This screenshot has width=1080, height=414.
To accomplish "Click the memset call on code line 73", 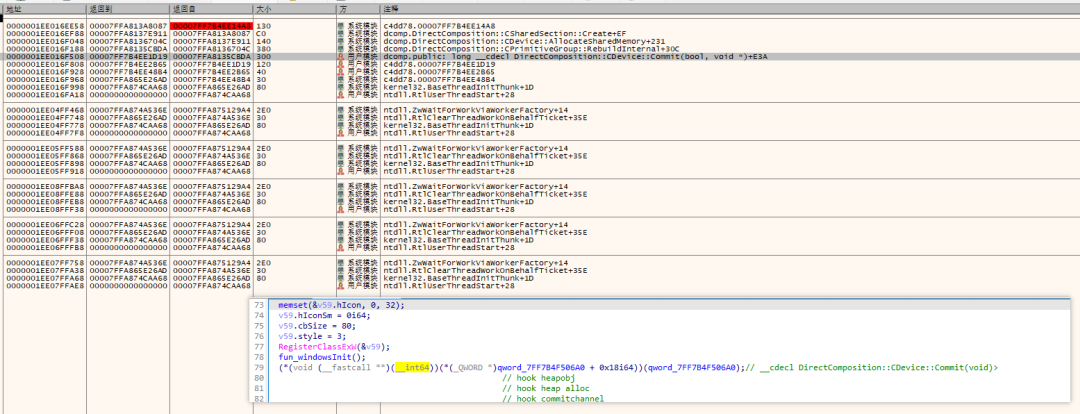I will click(342, 305).
